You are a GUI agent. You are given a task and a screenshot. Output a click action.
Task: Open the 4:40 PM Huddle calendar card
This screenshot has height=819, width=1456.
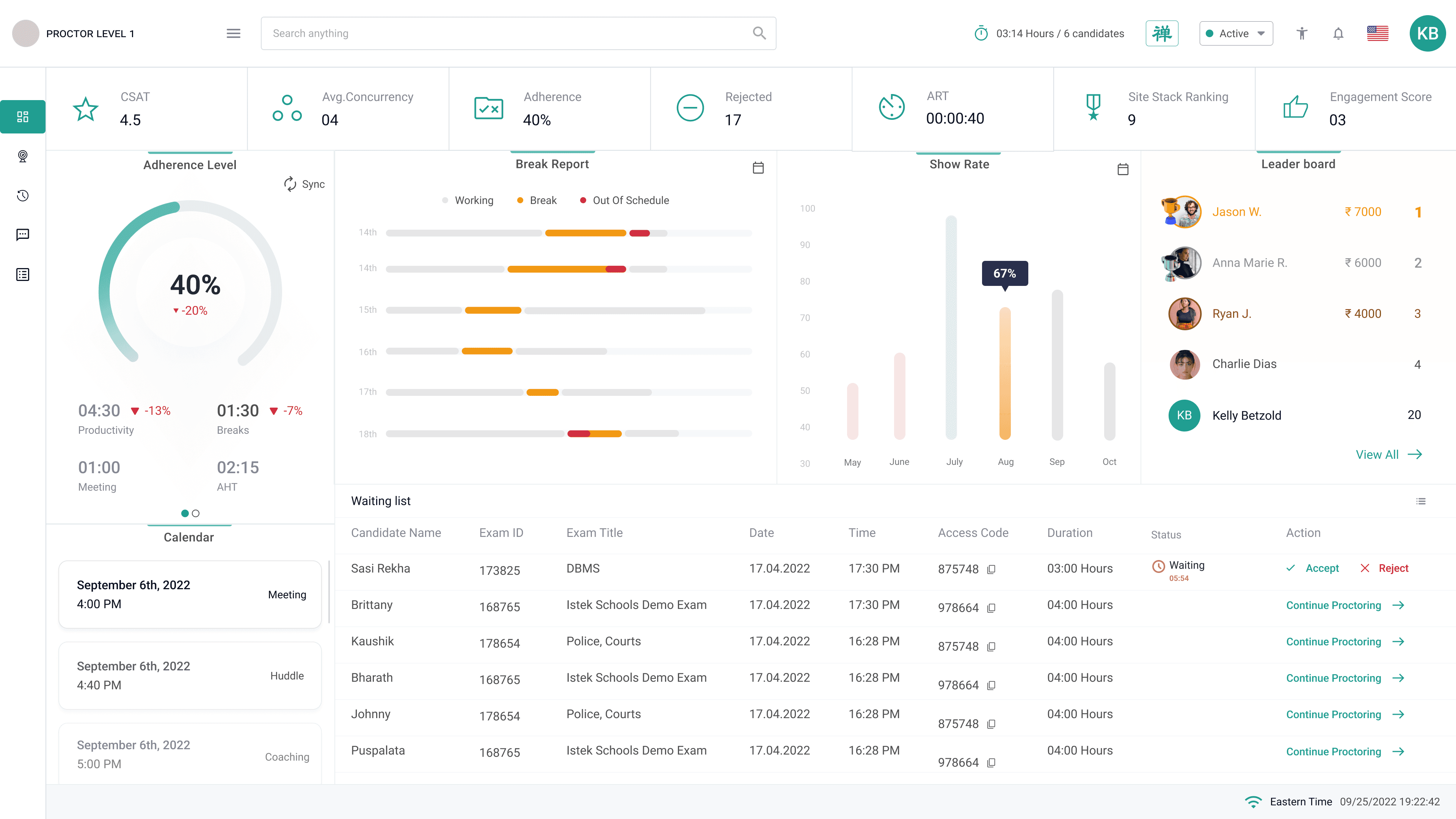pyautogui.click(x=190, y=675)
